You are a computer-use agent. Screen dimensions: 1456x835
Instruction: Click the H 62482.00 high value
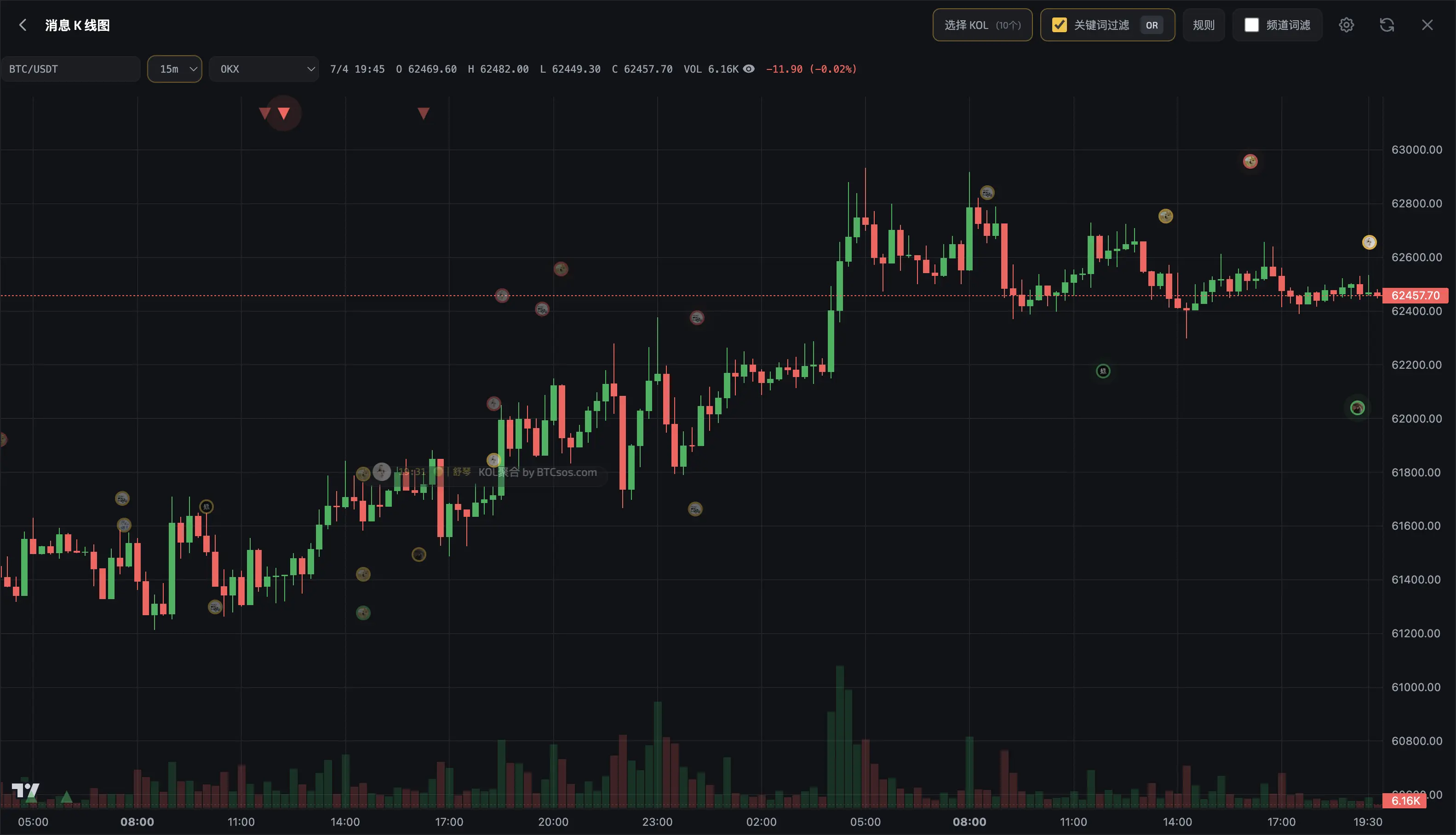(499, 69)
